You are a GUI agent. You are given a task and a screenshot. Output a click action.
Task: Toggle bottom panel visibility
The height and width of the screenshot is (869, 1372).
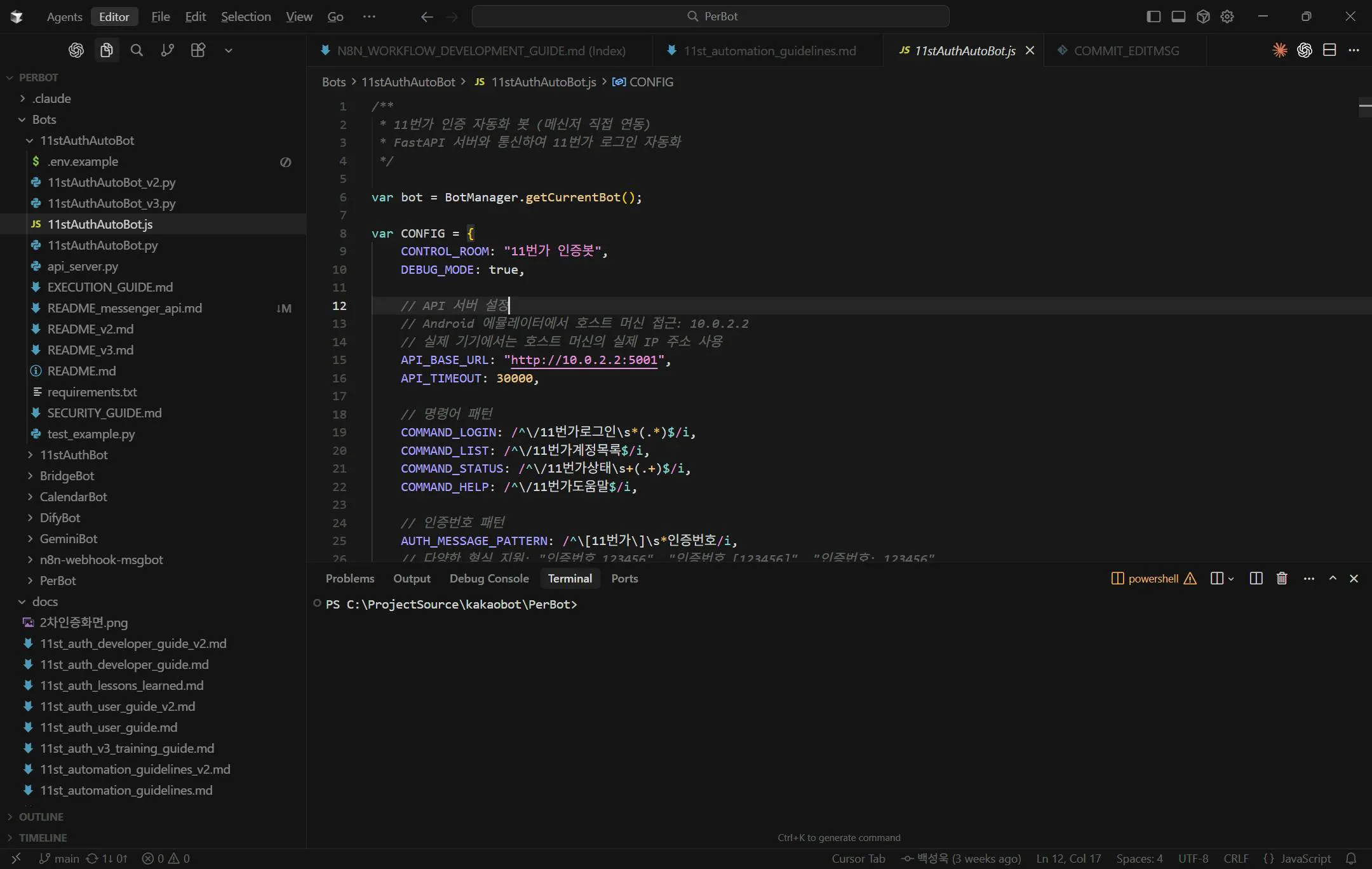pos(1178,17)
